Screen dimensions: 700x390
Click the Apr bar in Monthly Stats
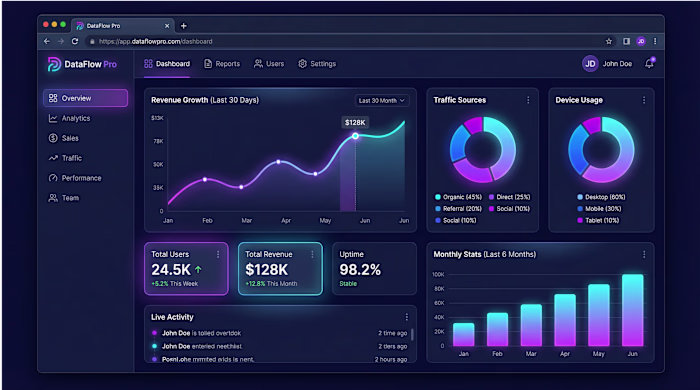565,320
